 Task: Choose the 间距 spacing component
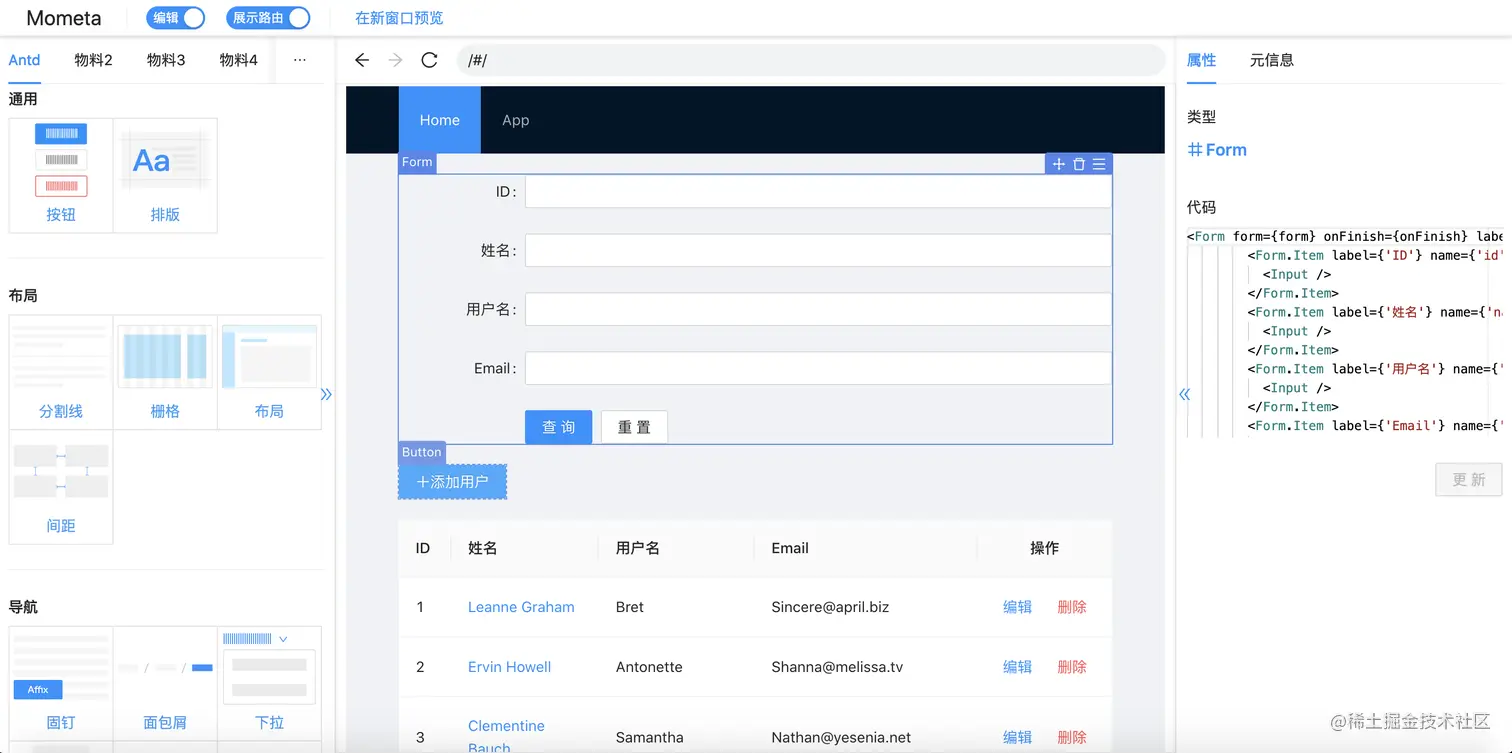[61, 487]
